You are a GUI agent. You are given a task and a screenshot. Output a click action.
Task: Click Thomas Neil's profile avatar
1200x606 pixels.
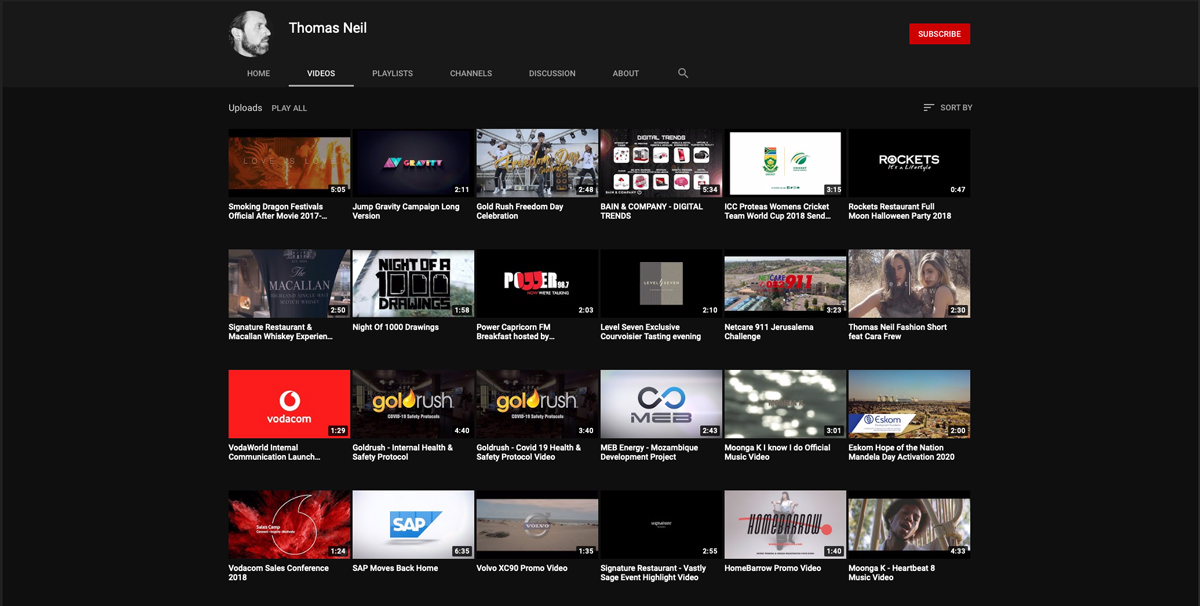[251, 34]
